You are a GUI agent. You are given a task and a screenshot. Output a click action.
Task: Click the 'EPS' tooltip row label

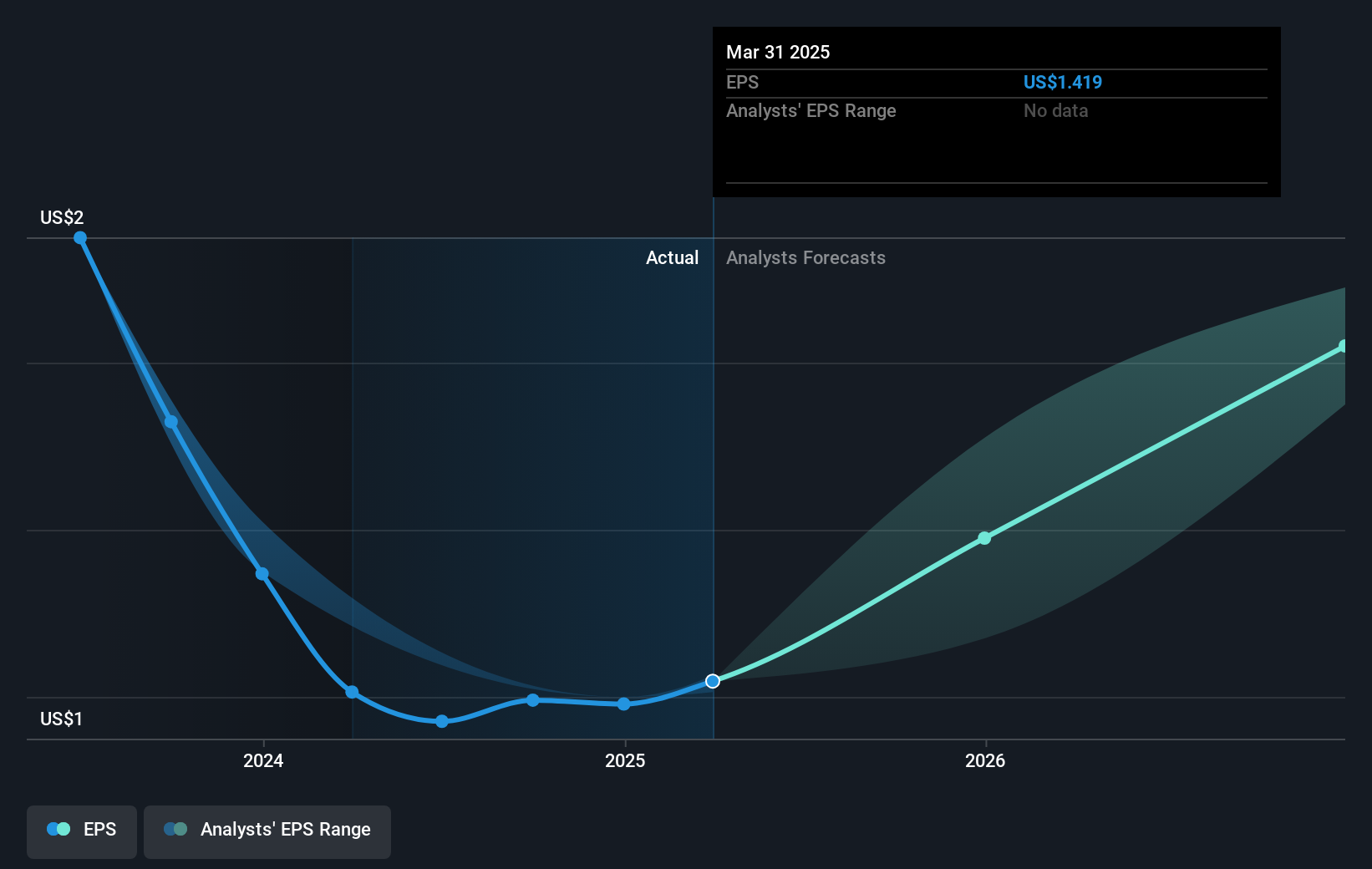click(742, 82)
